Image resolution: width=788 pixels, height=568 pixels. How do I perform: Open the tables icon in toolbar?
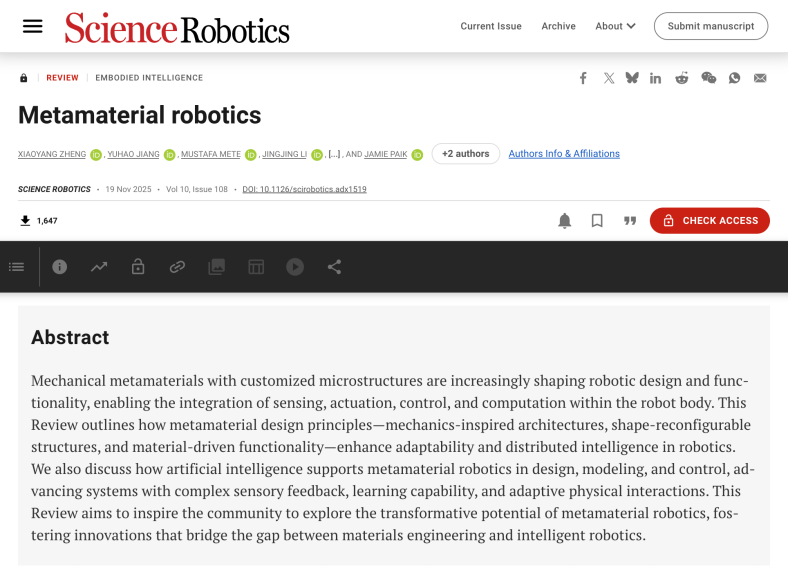coord(256,267)
